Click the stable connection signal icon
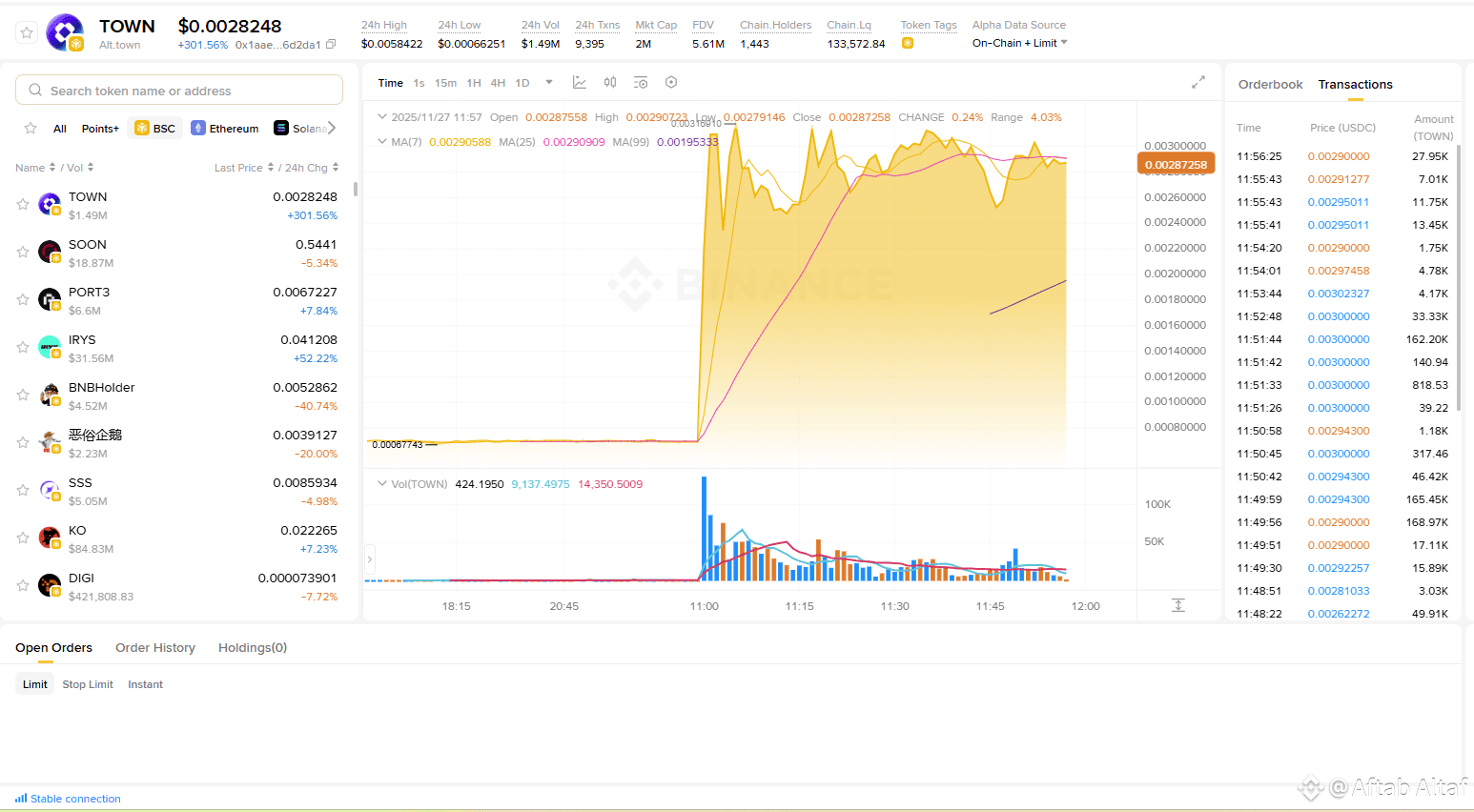Screen dimensions: 1474x812 (x=21, y=799)
